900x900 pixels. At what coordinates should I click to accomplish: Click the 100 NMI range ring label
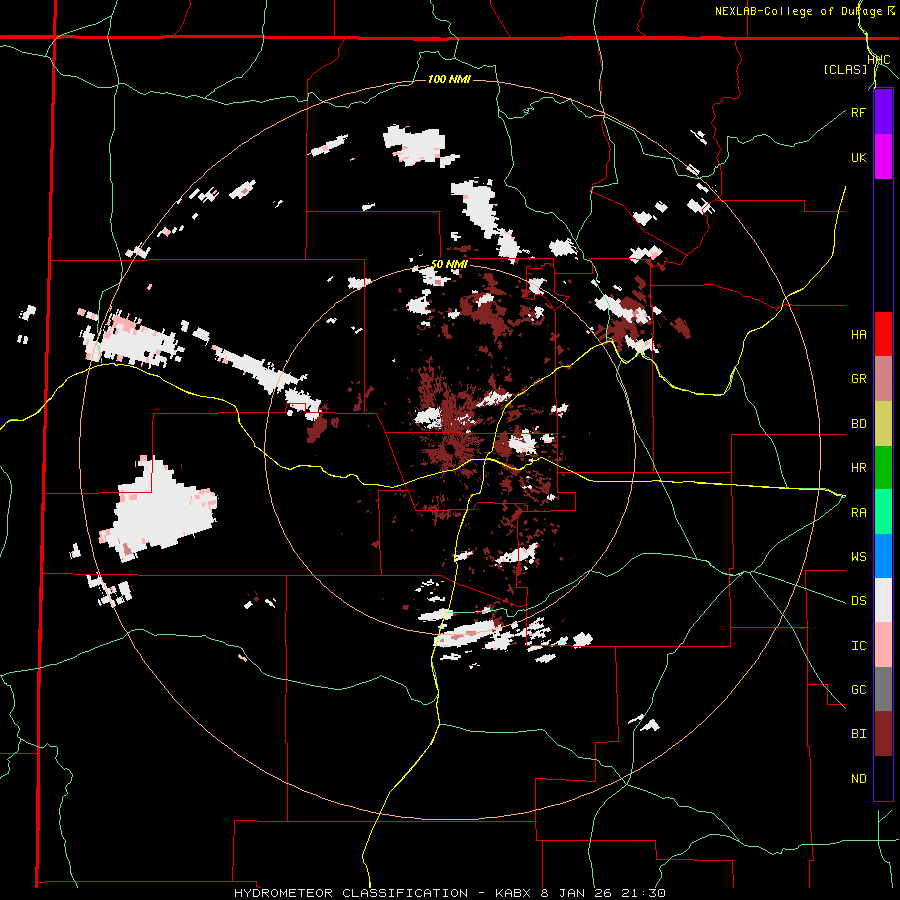click(449, 79)
